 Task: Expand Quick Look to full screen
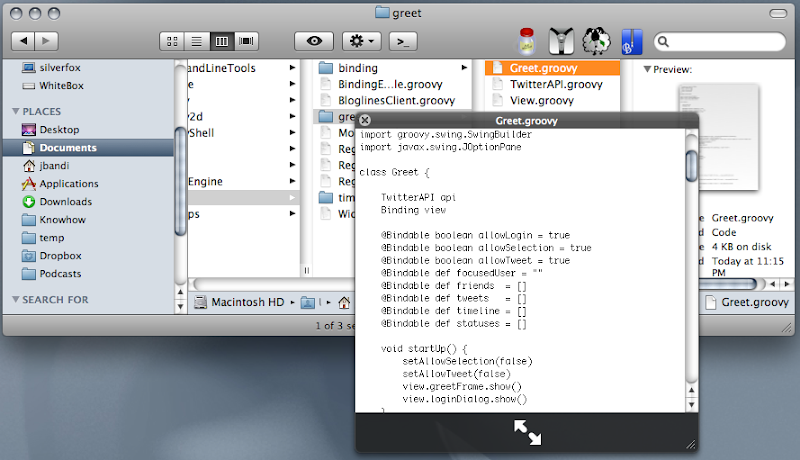click(528, 431)
